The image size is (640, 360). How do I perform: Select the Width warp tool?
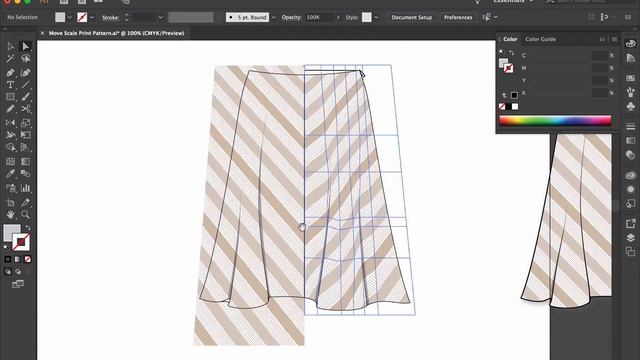(11, 135)
